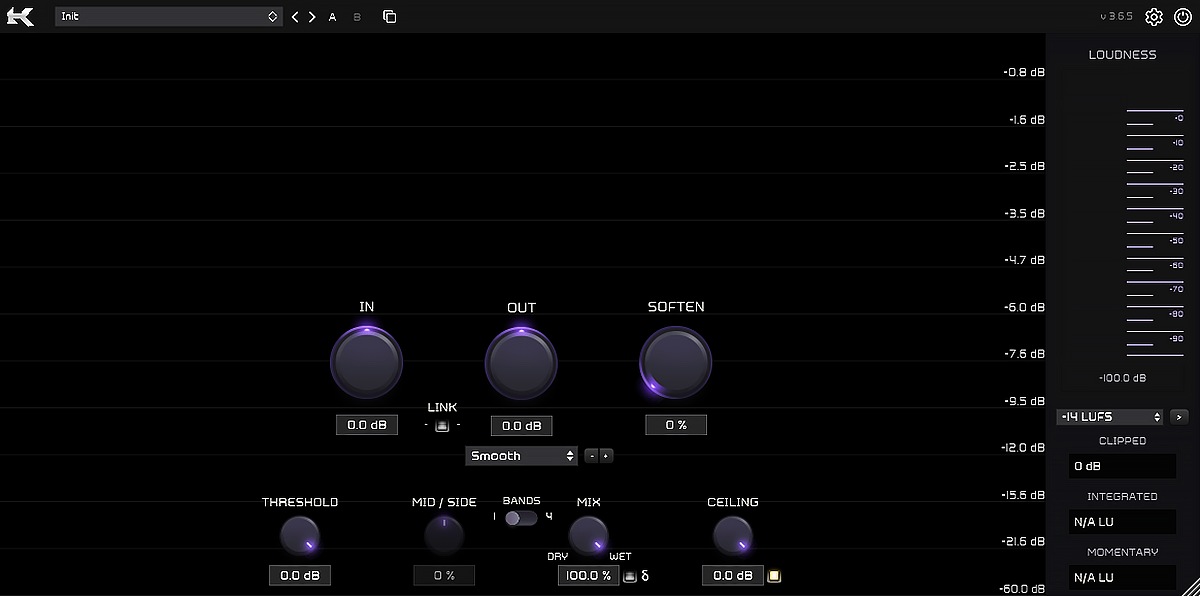Flip the Bands switch between 1 and 4

coord(520,518)
